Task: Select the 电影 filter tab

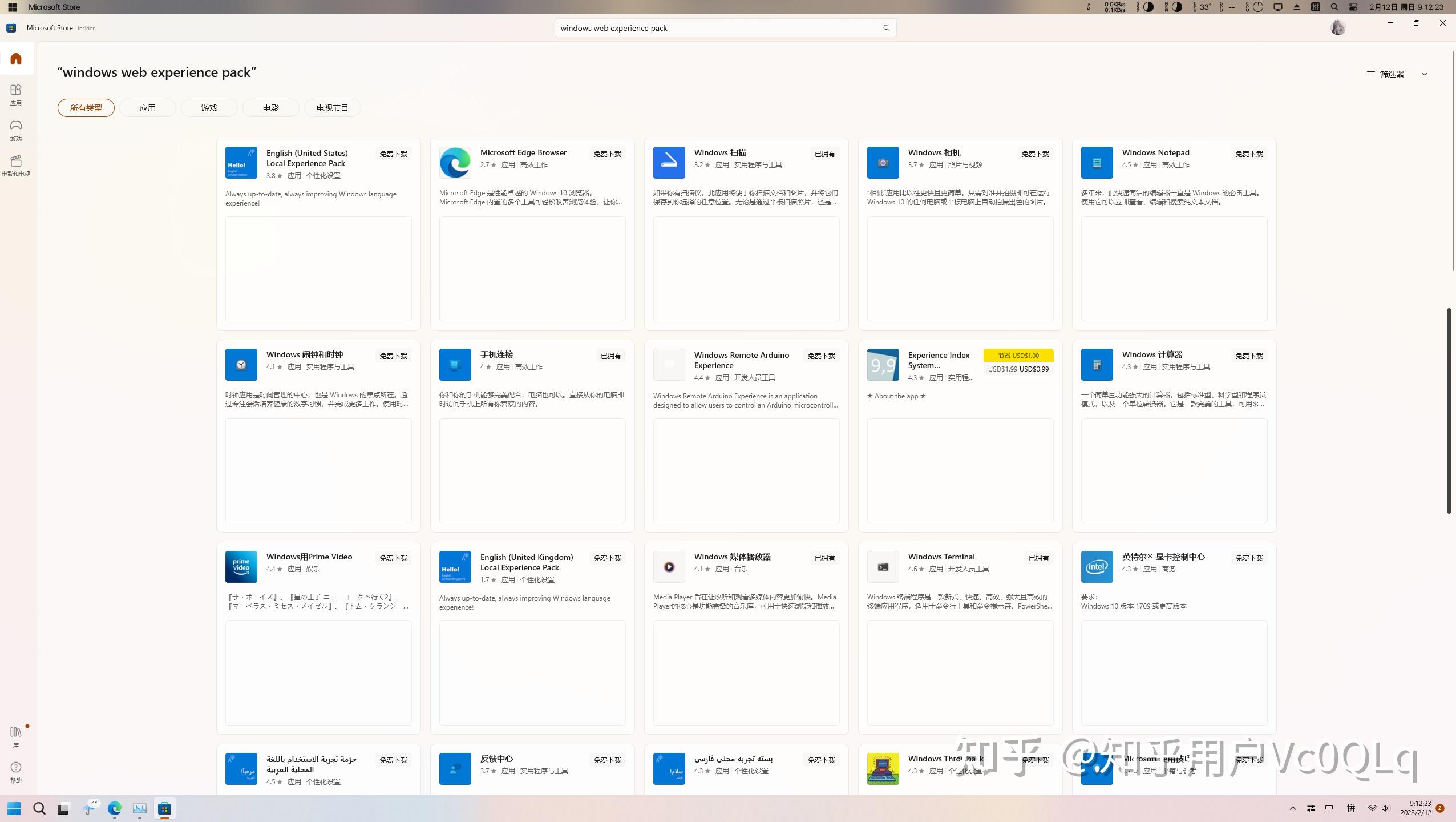Action: [271, 108]
